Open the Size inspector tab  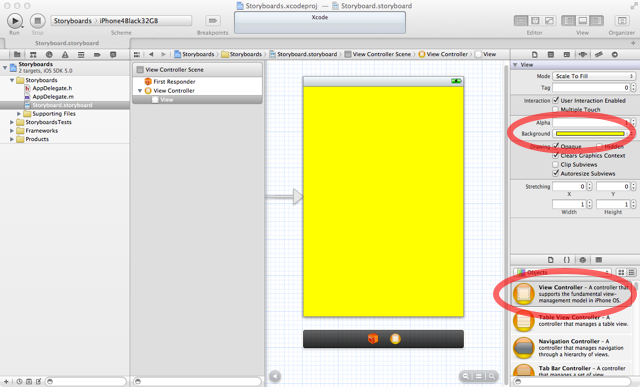click(599, 54)
